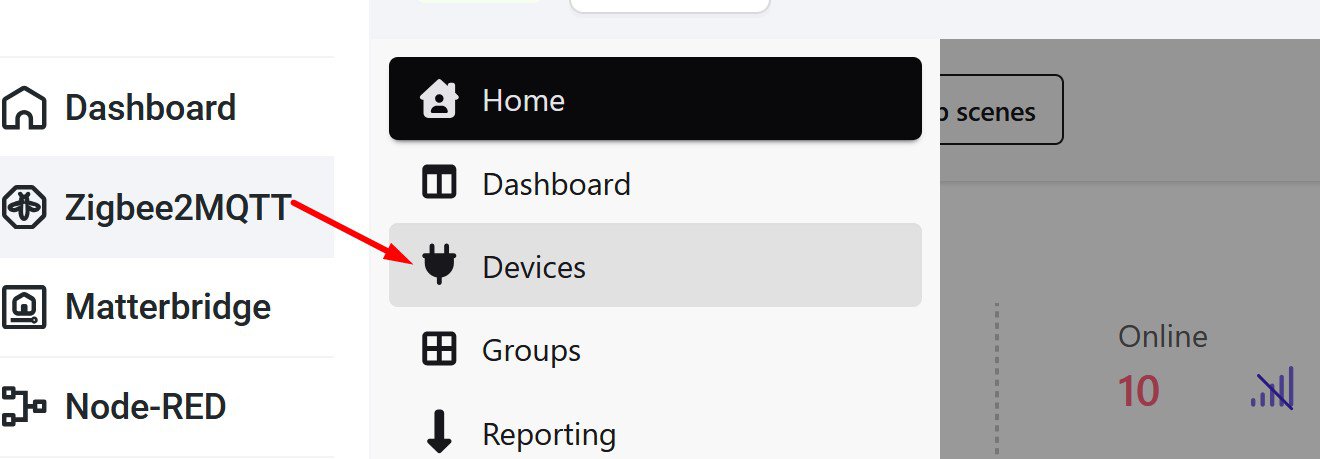Click the Dashboard label in dropdown menu
The width and height of the screenshot is (1320, 459).
click(556, 184)
